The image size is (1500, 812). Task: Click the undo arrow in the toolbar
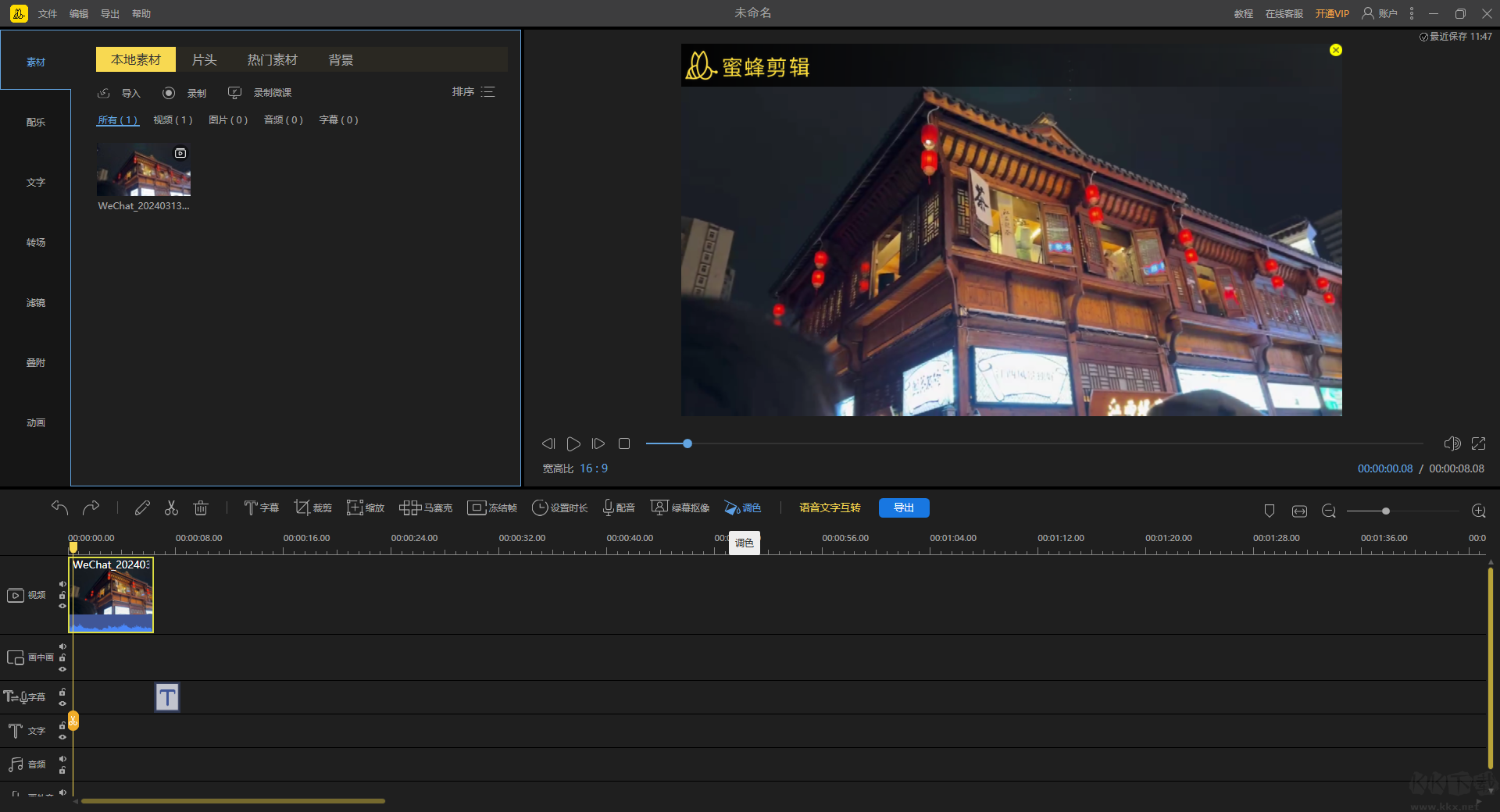click(x=60, y=508)
